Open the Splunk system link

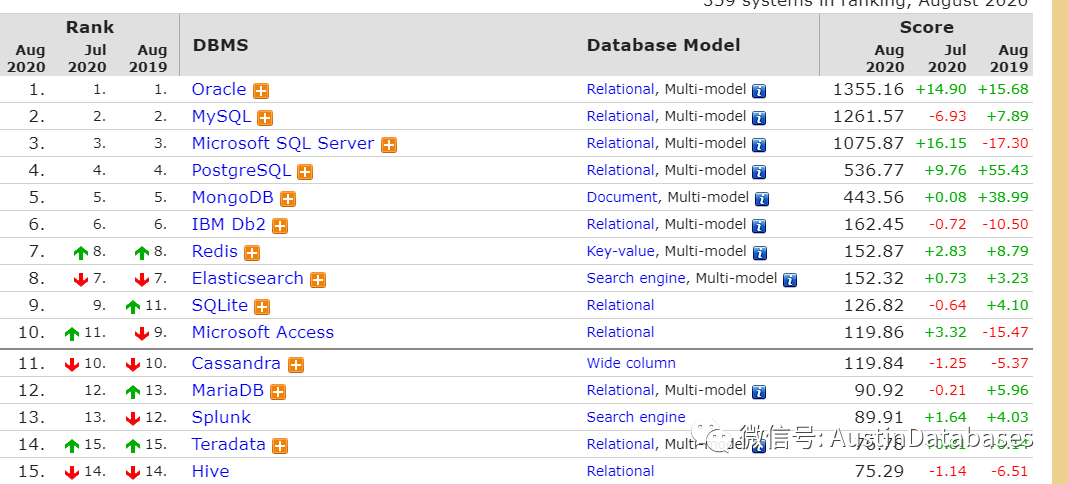tap(221, 417)
